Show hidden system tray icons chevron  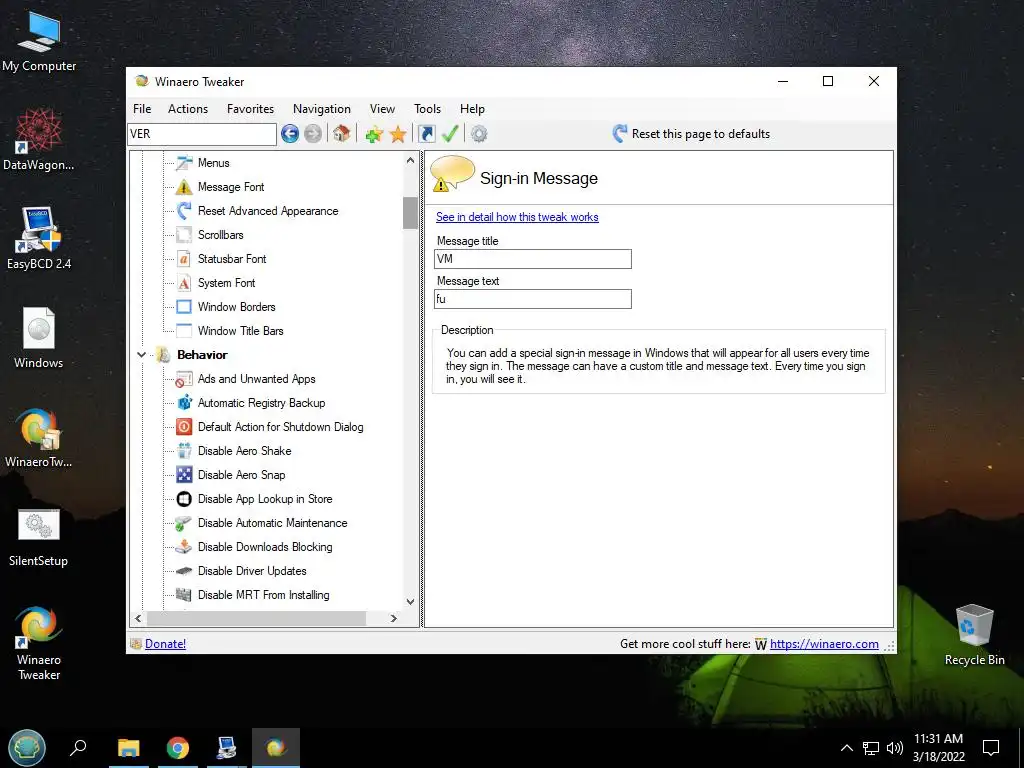pyautogui.click(x=846, y=748)
